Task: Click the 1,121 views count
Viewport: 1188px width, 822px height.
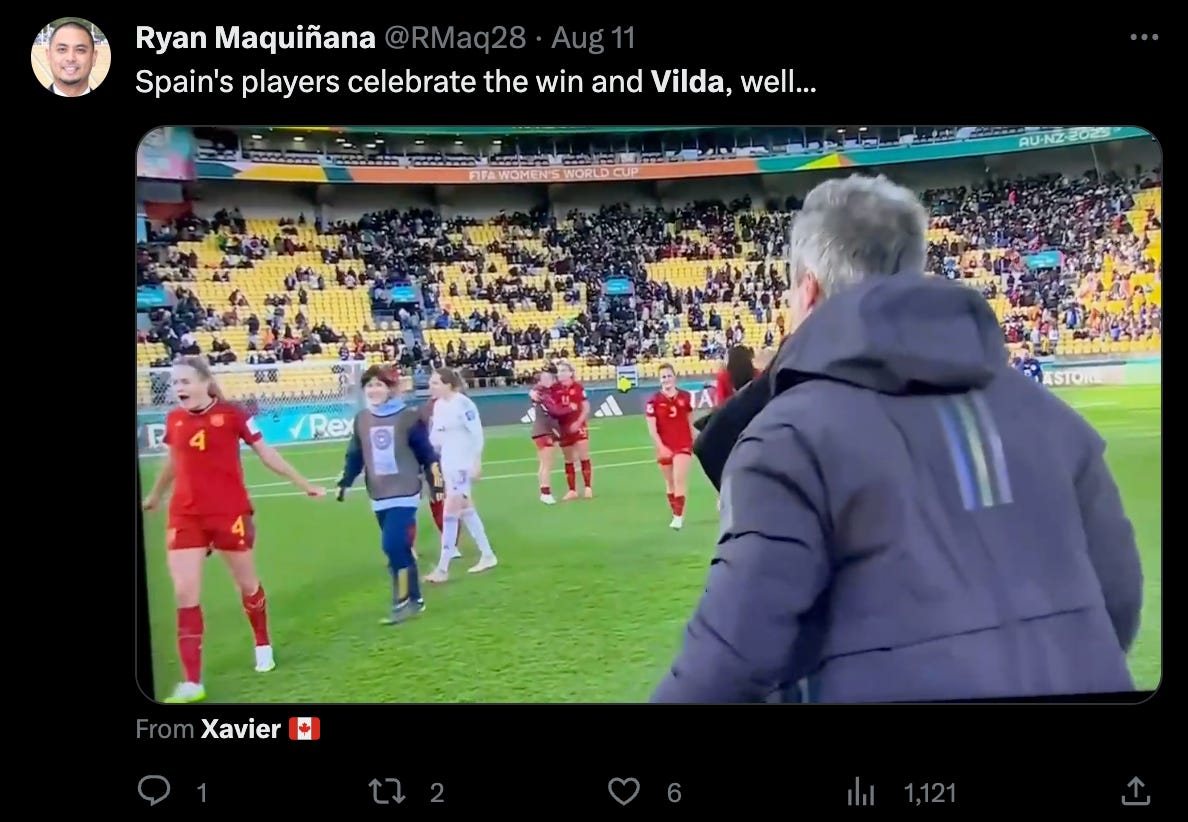Action: 930,793
